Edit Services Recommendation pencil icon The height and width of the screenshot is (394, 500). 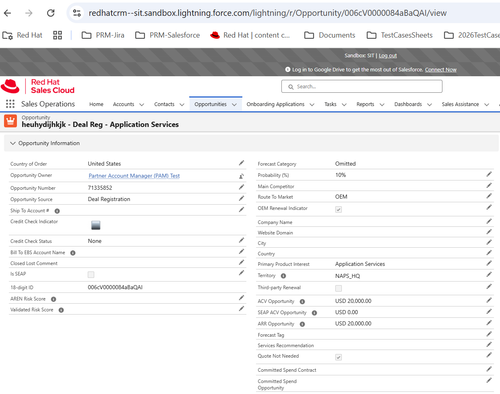pyautogui.click(x=489, y=344)
